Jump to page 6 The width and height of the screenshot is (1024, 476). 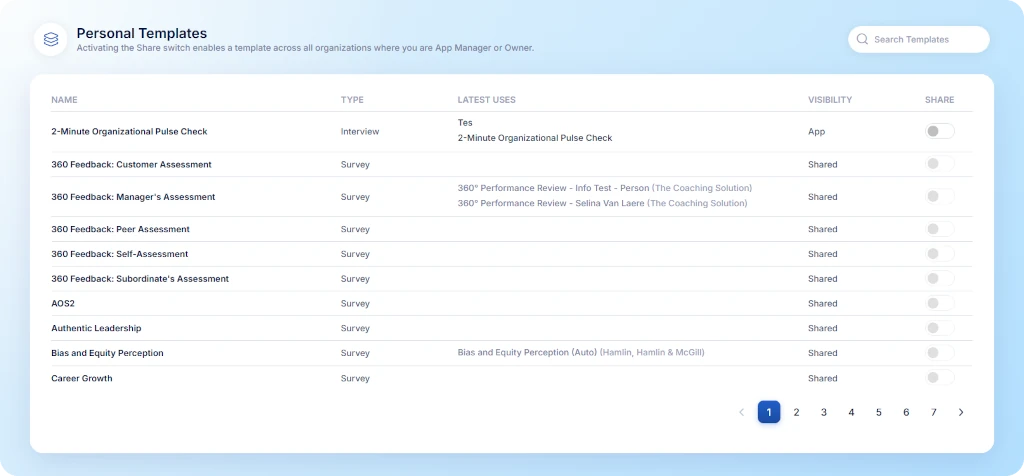[x=906, y=412]
